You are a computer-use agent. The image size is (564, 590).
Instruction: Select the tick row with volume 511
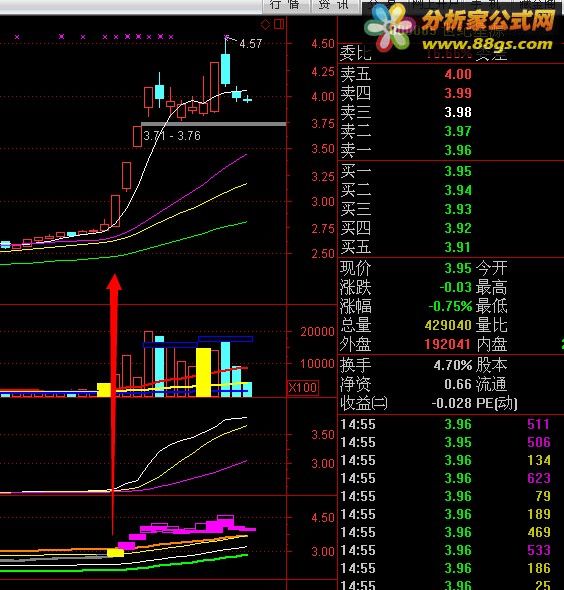[x=451, y=424]
